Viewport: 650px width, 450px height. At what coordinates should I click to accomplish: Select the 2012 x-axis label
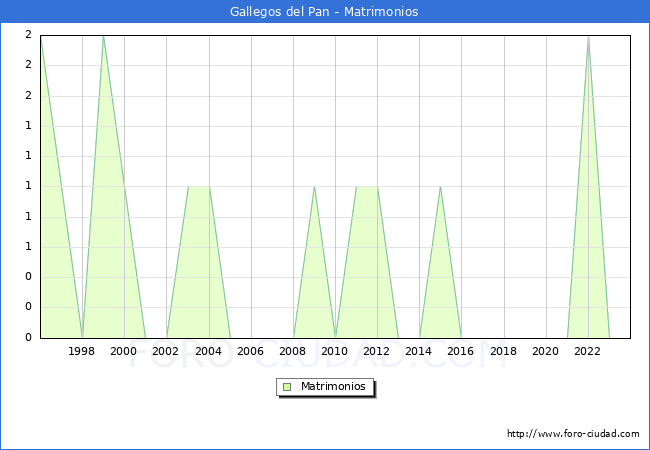point(377,351)
